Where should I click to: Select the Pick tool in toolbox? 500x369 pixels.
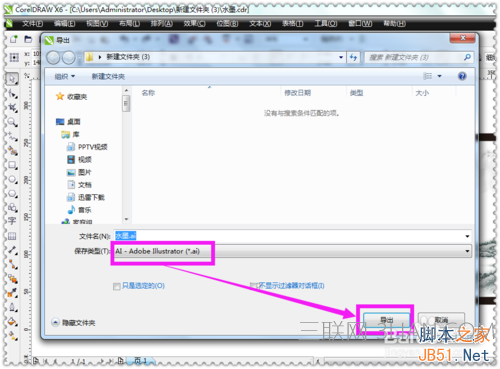[12, 79]
